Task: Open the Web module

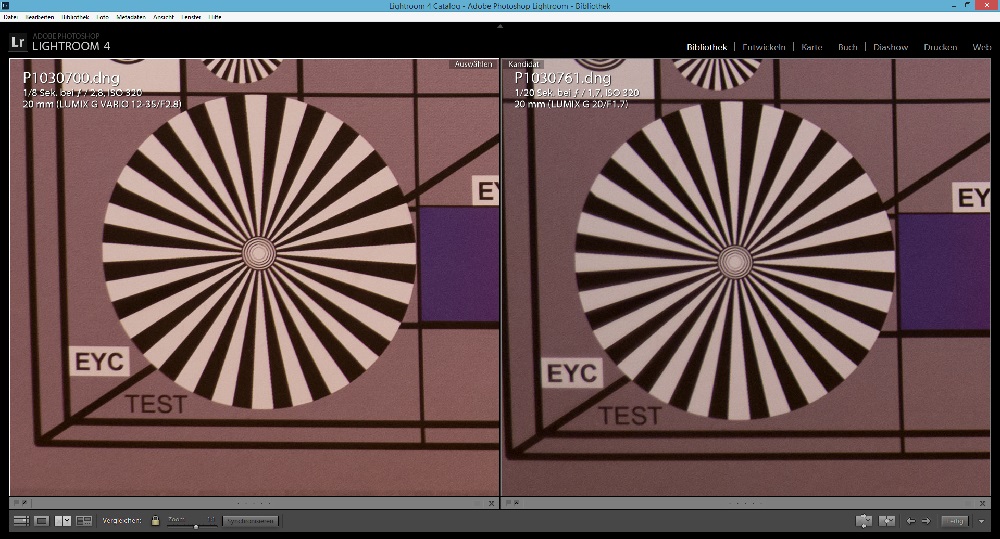Action: pyautogui.click(x=982, y=47)
